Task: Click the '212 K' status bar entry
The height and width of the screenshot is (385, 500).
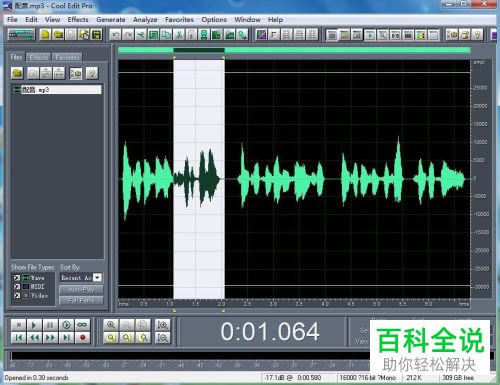Action: (x=414, y=378)
